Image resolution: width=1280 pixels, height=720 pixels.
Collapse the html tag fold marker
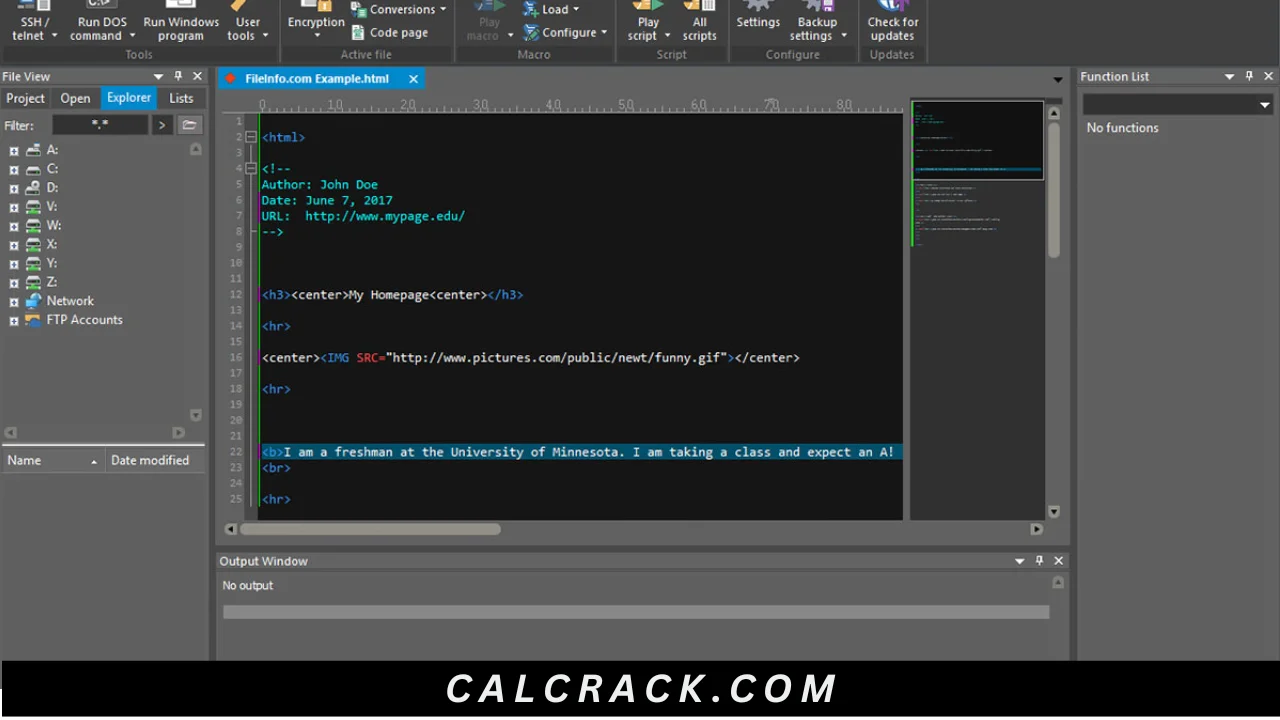251,137
